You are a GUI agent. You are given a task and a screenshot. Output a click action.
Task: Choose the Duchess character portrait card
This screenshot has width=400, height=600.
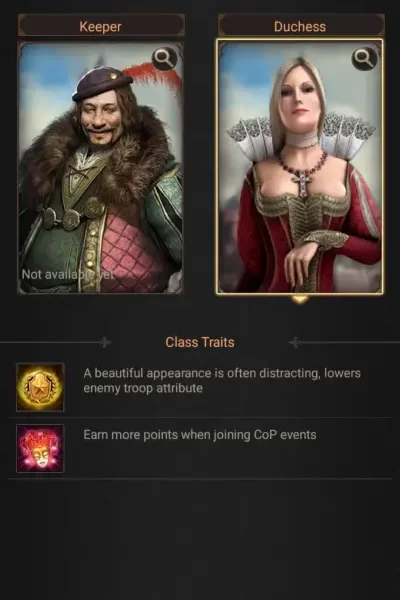click(300, 167)
